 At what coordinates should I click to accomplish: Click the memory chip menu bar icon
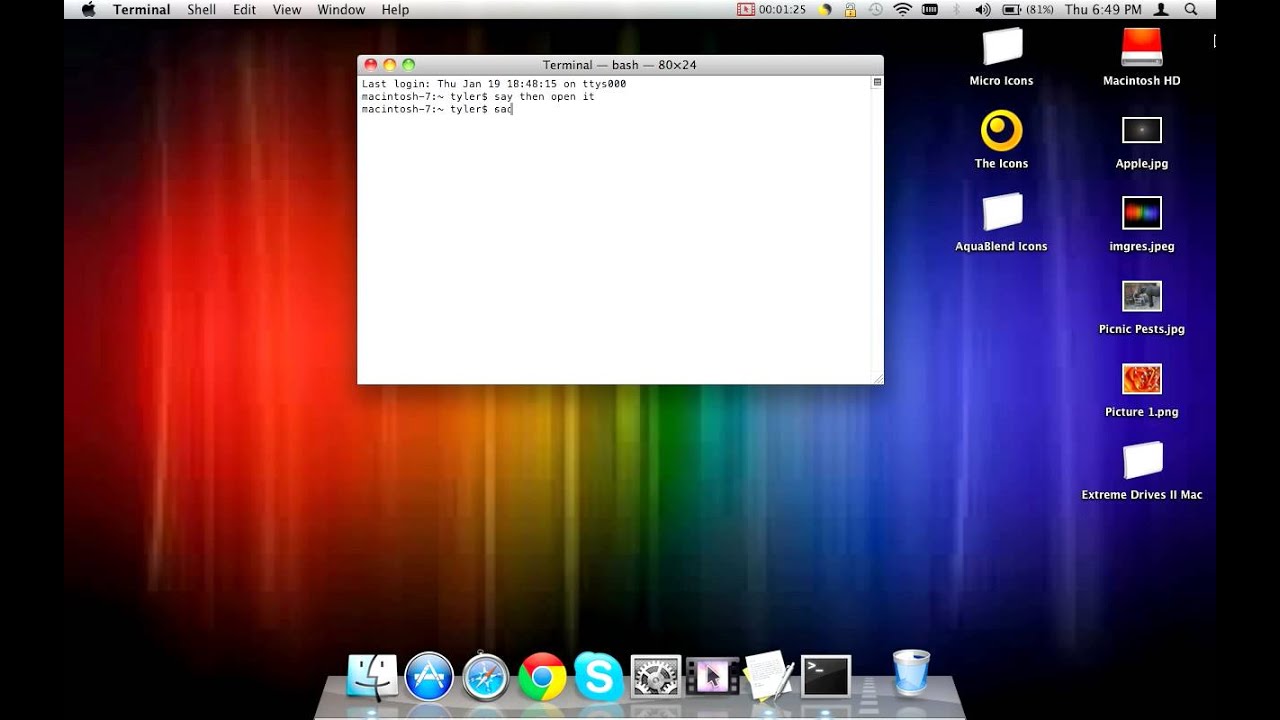click(x=930, y=9)
